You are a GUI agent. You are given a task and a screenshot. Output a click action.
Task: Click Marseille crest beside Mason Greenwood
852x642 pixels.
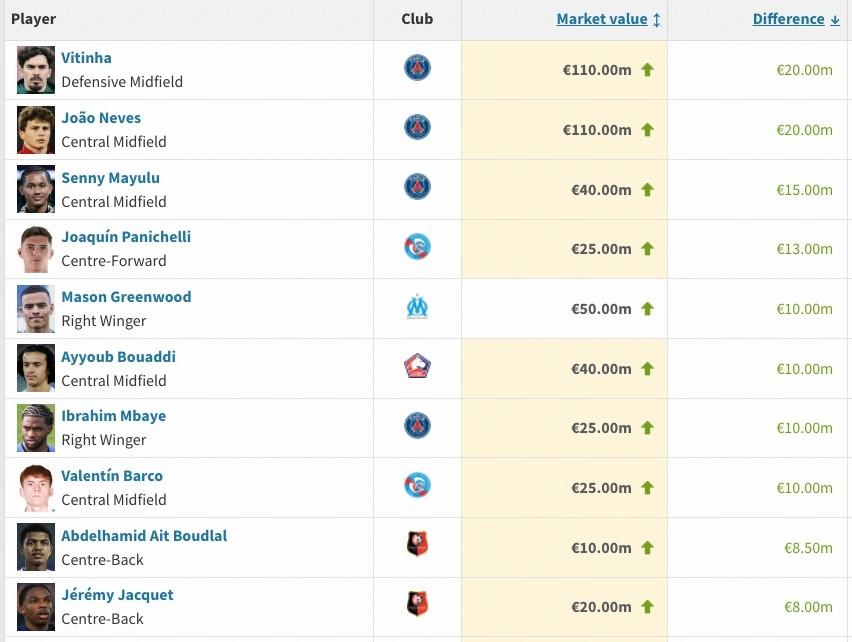pos(417,307)
